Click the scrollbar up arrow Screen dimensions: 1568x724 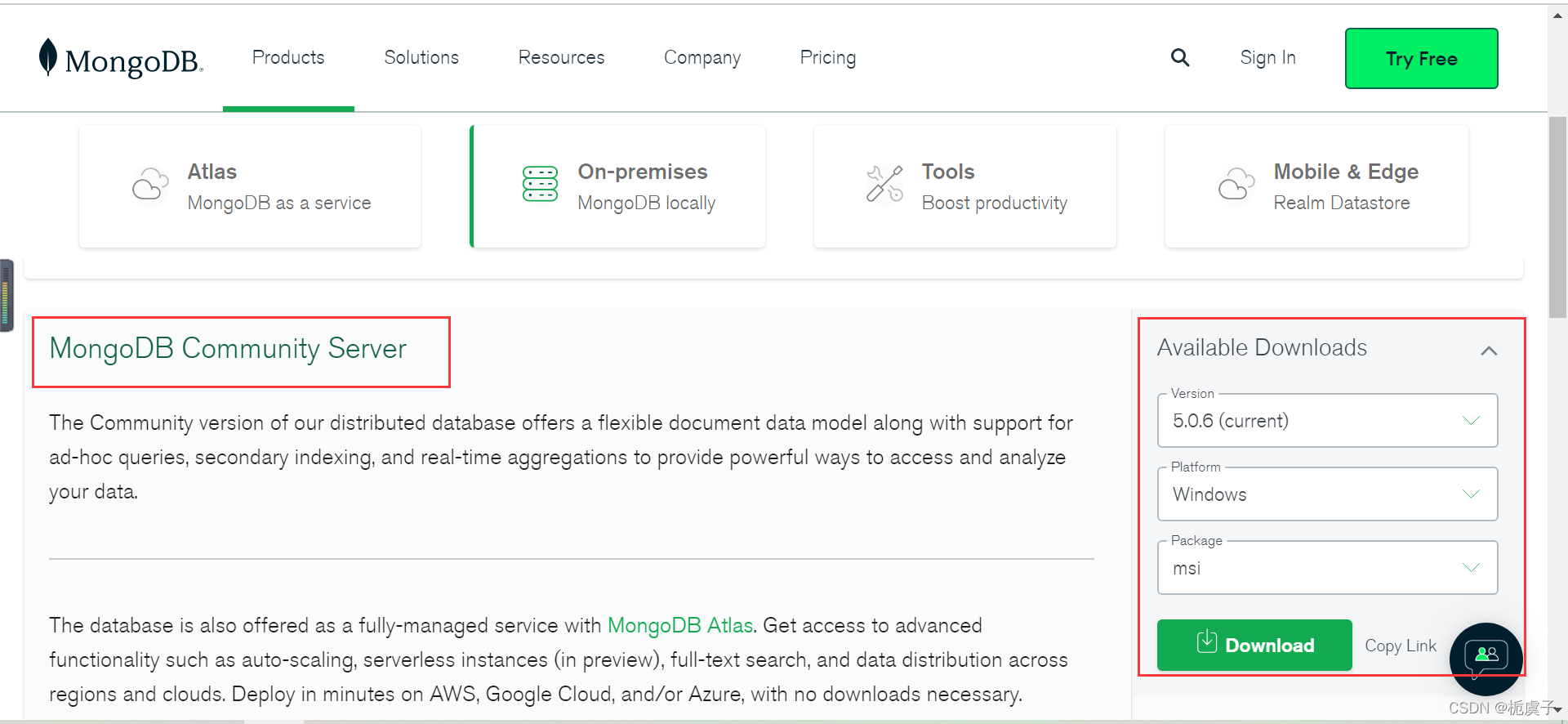click(1557, 15)
